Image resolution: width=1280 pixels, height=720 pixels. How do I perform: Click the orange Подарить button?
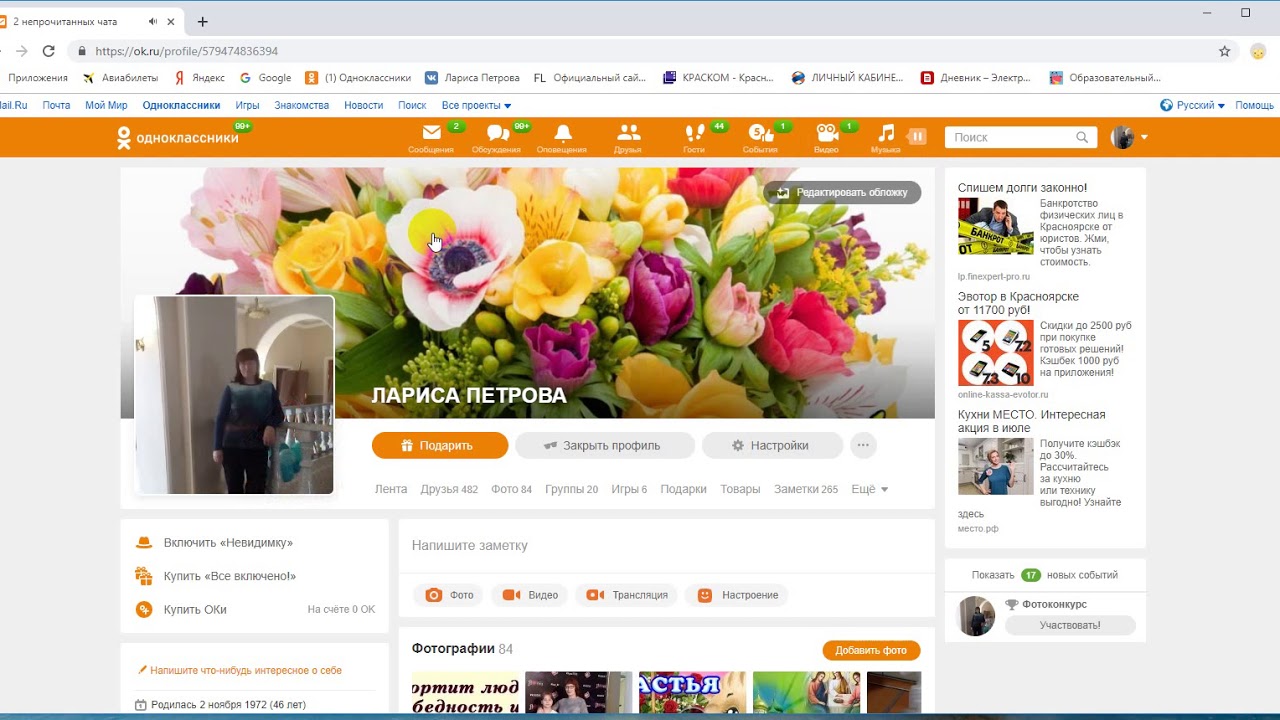[440, 445]
